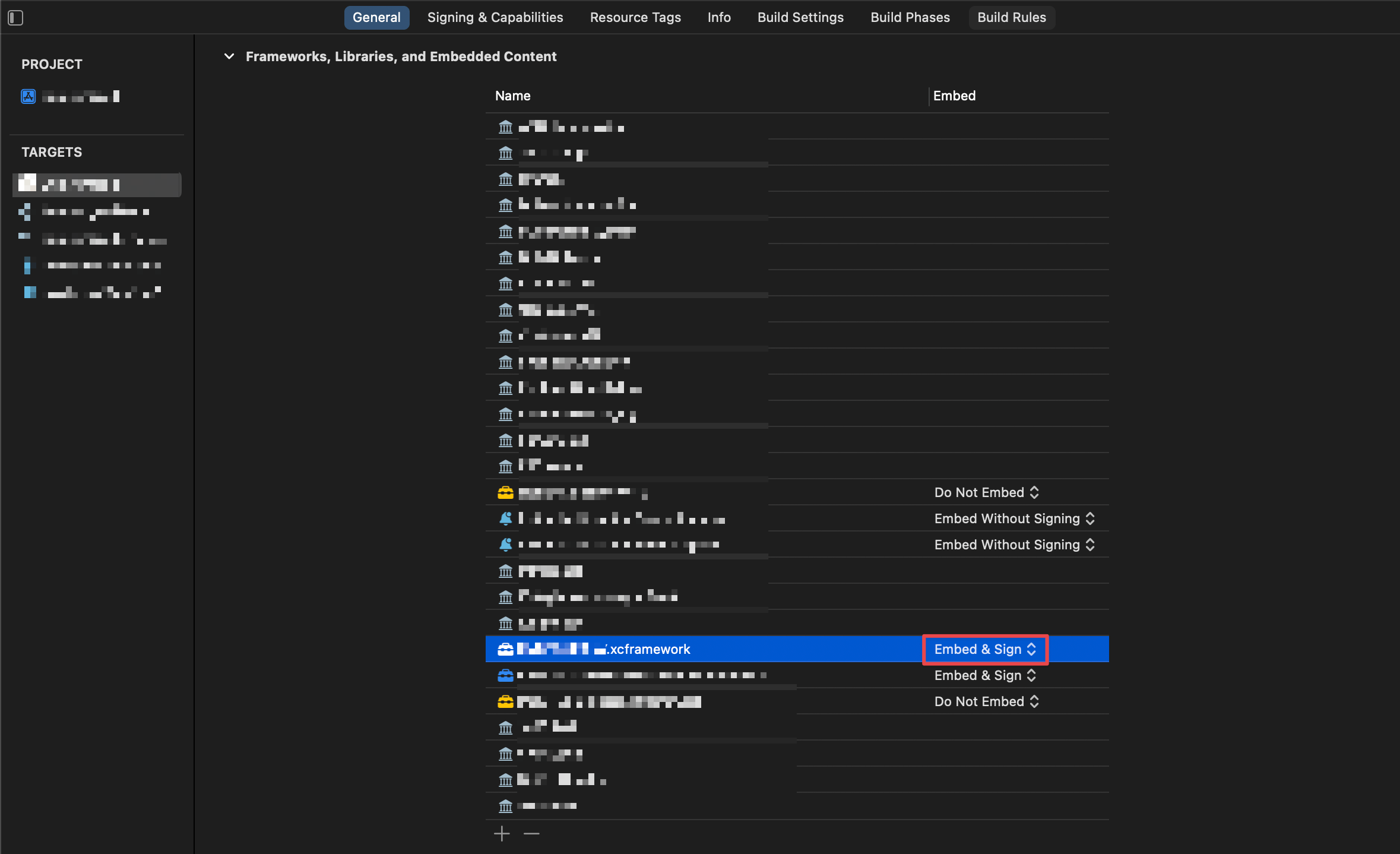This screenshot has width=1400, height=854.
Task: Switch to Build Settings tab
Action: 800,17
